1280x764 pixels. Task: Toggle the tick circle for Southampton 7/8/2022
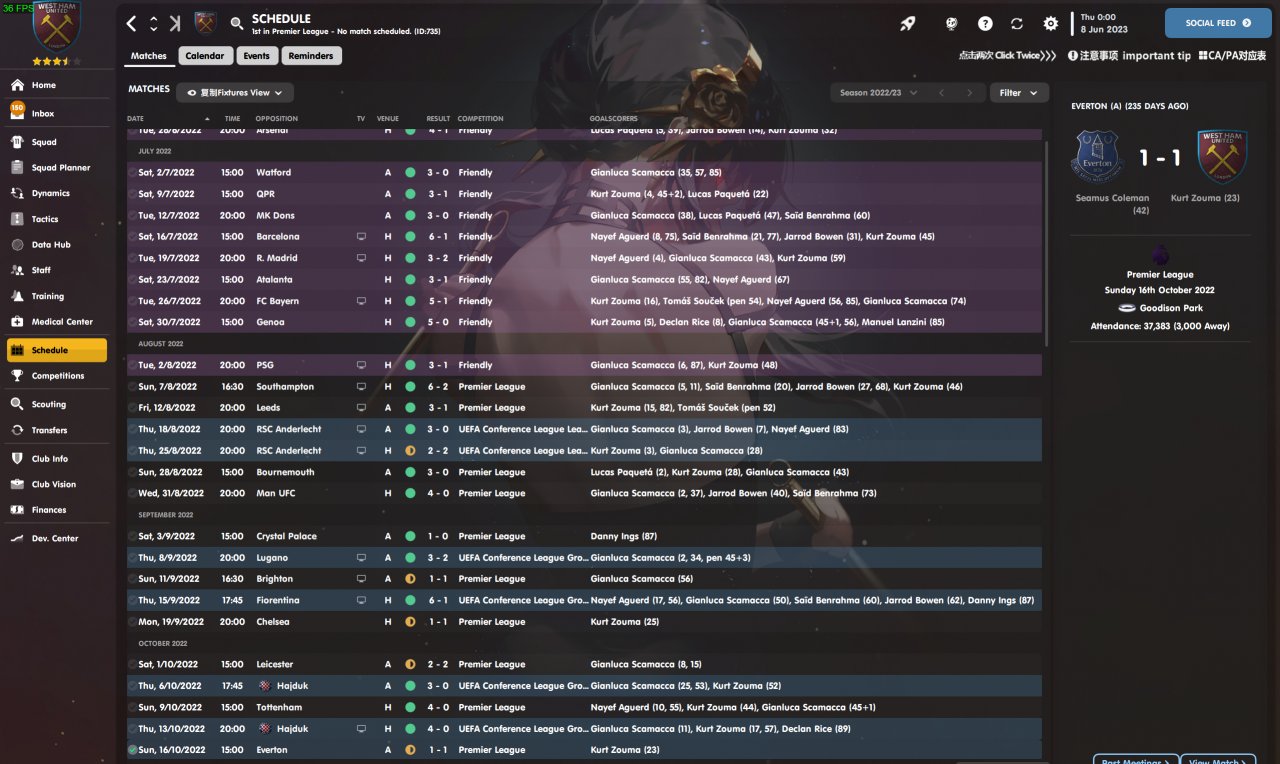click(x=132, y=387)
